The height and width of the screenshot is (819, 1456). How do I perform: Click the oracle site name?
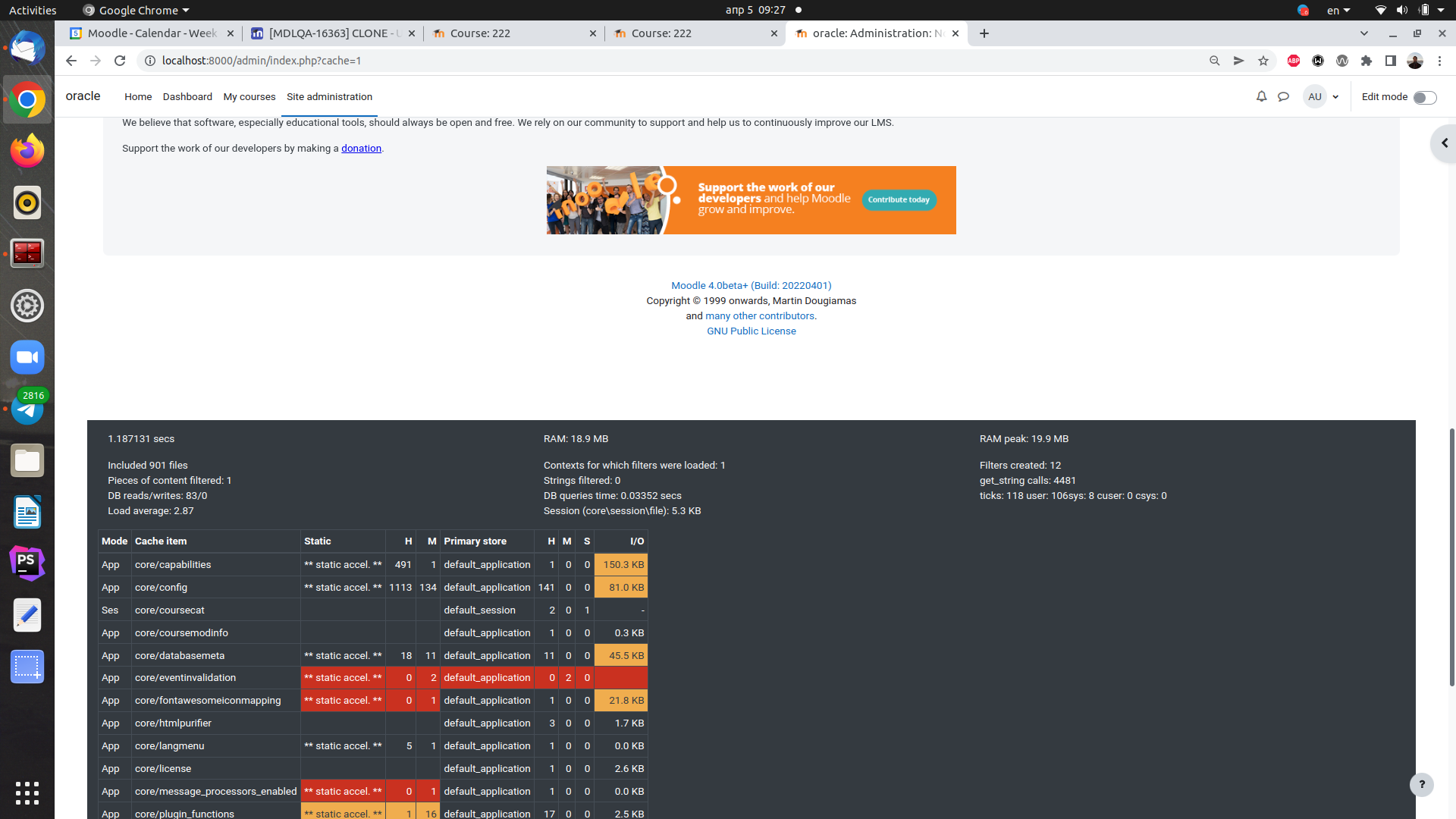point(83,96)
